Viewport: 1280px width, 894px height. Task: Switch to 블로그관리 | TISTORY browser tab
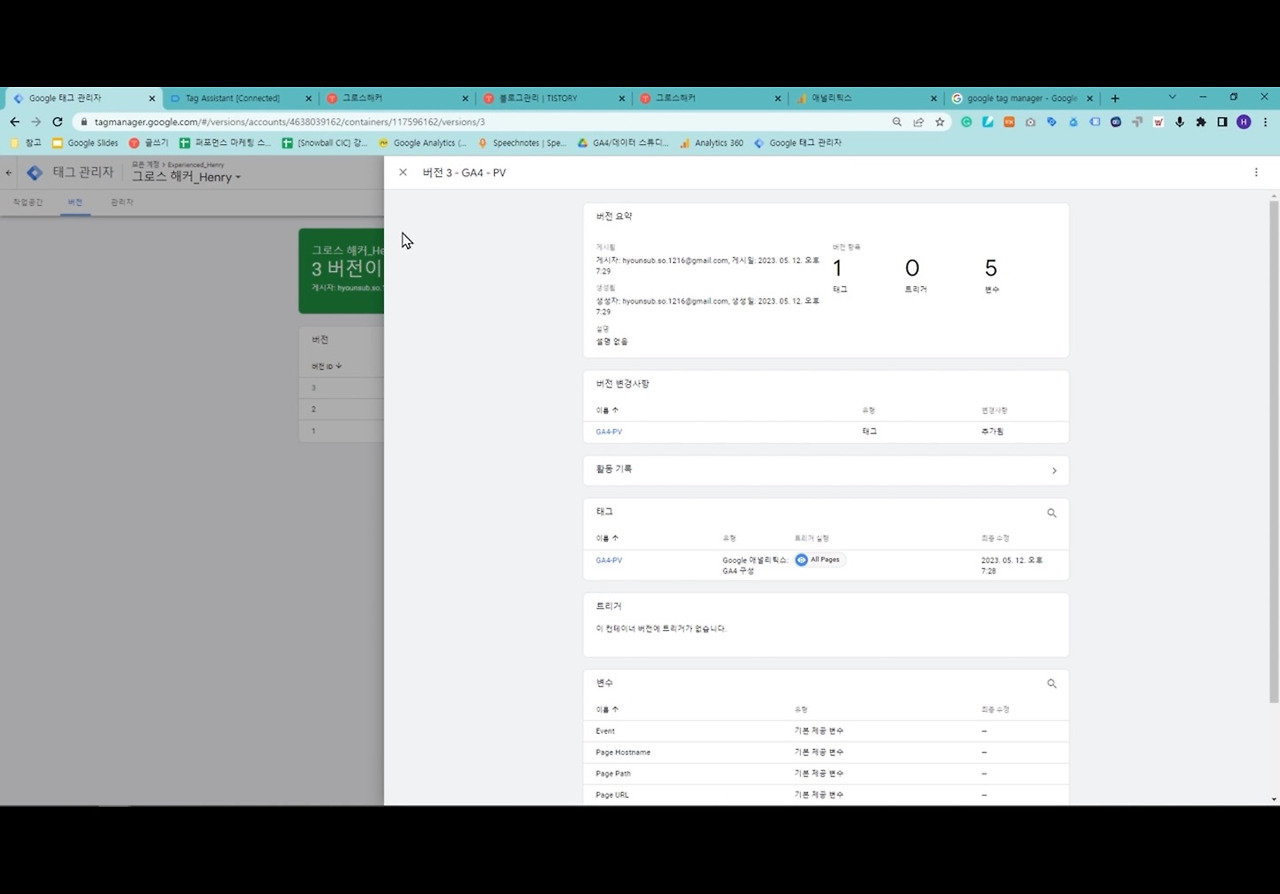click(x=553, y=98)
